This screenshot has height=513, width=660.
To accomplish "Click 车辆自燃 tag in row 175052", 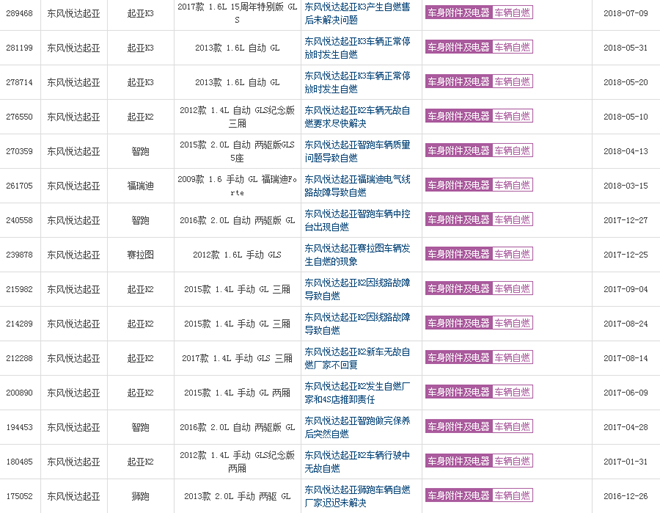I will click(512, 496).
